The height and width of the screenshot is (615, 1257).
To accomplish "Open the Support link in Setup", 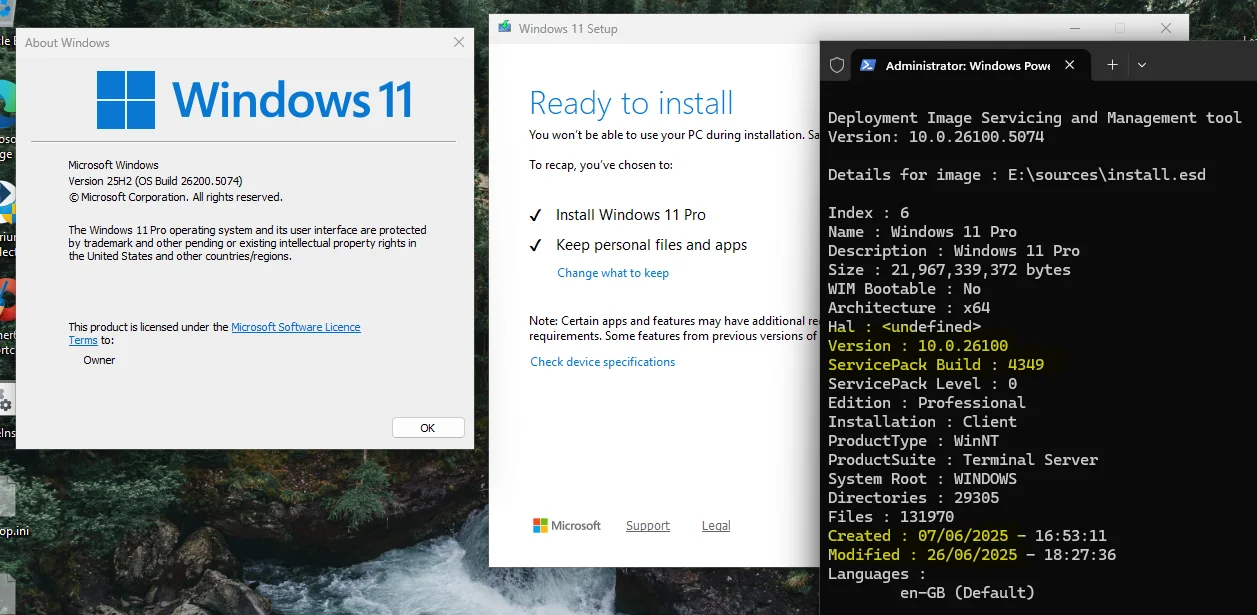I will 648,526.
